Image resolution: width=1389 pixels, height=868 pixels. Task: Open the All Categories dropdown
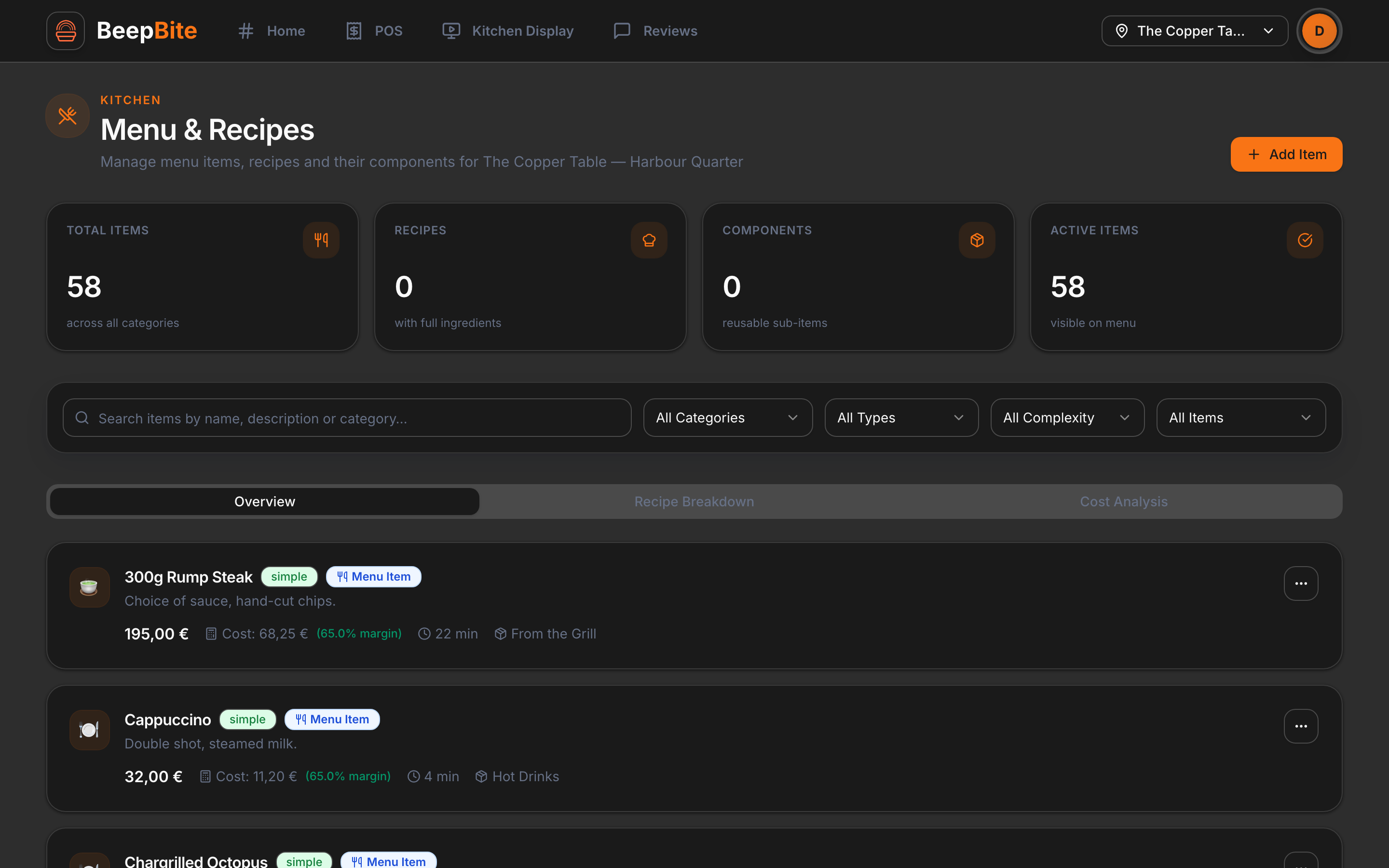[x=728, y=418]
